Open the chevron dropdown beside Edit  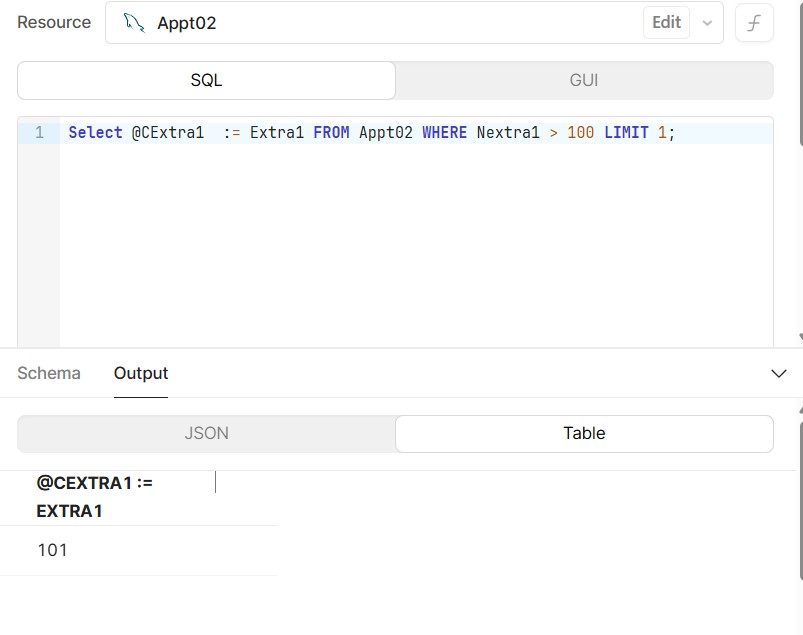coord(707,23)
